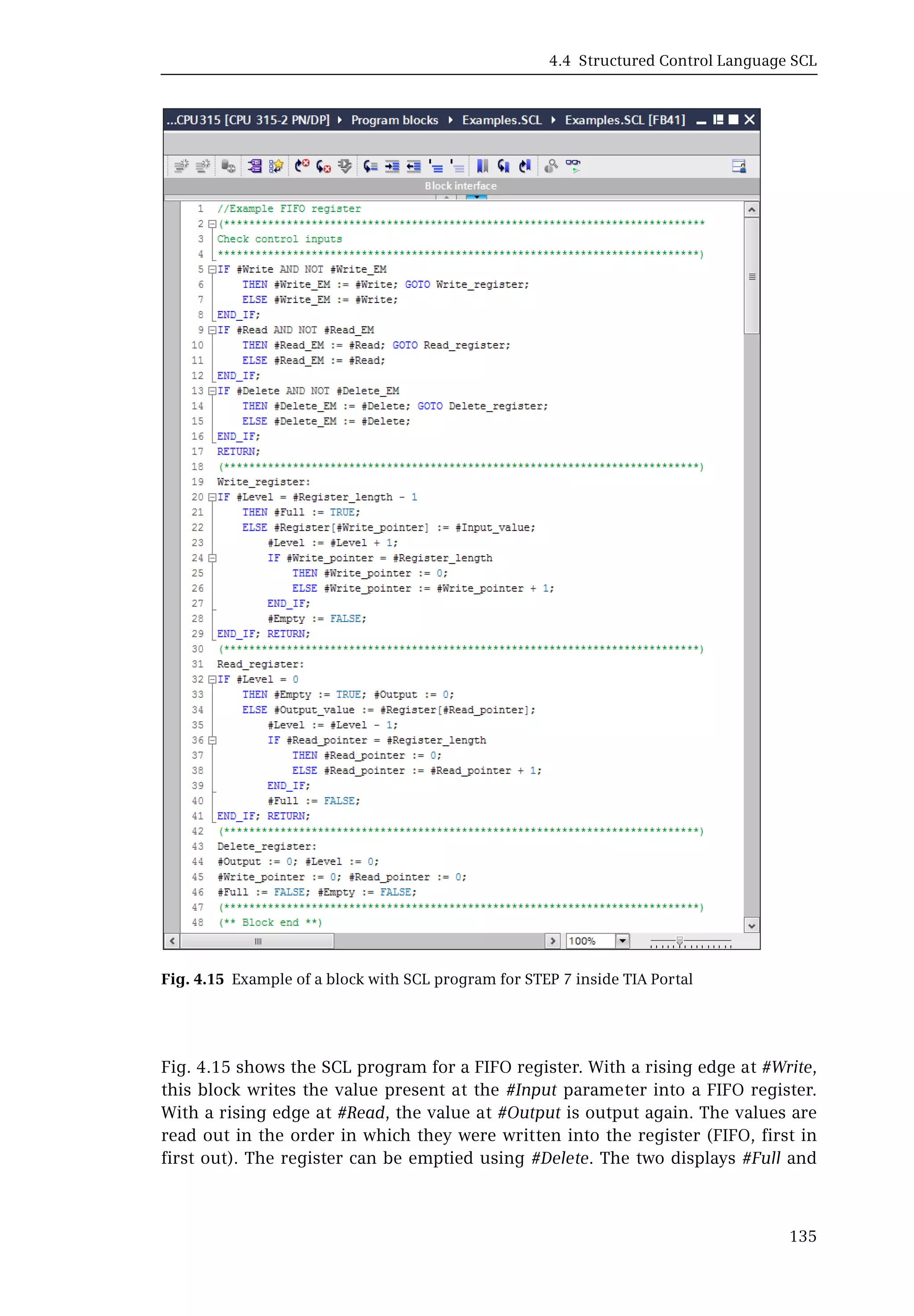
Task: Uncomment selected lines via greyed toolbar icon
Action: tap(457, 166)
